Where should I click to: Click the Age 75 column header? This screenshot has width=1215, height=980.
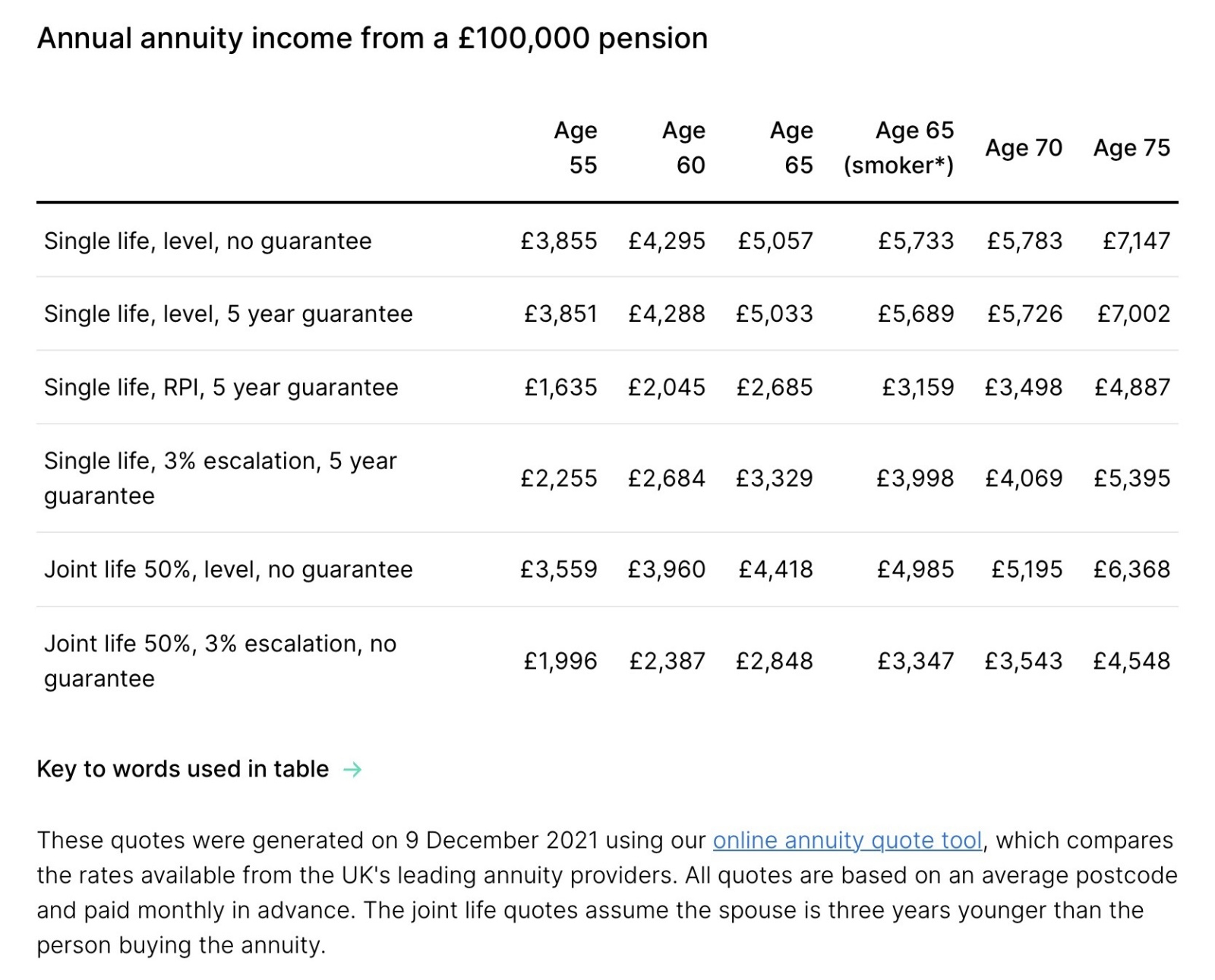[1131, 147]
